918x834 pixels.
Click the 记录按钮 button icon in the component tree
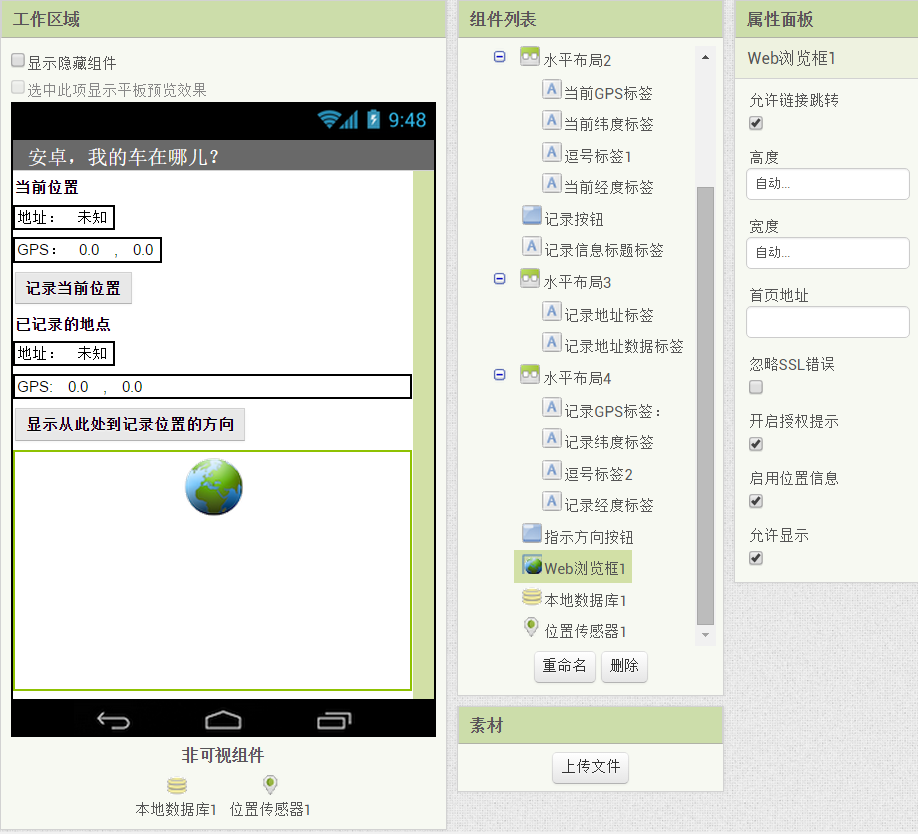[x=532, y=216]
